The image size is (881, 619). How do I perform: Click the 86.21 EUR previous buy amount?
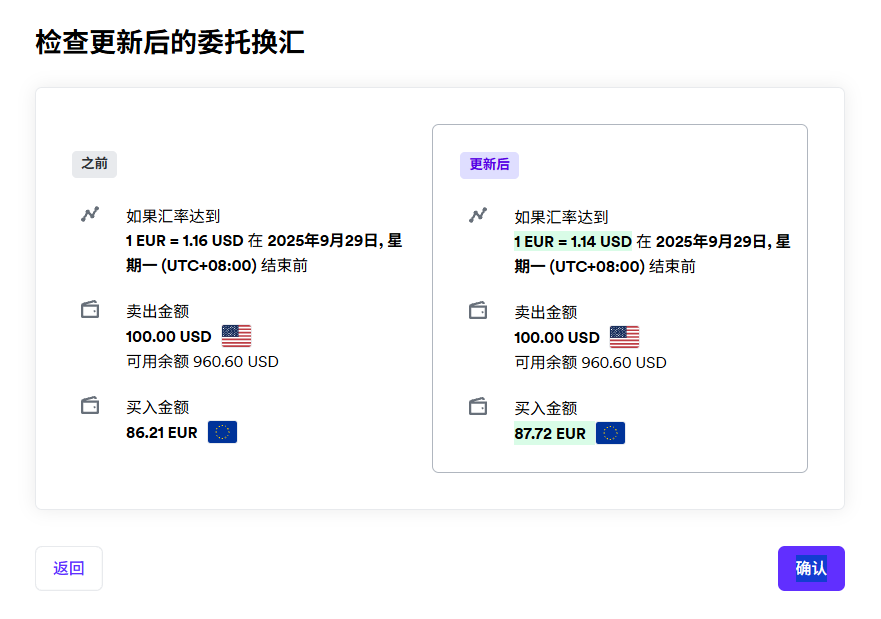tap(162, 433)
